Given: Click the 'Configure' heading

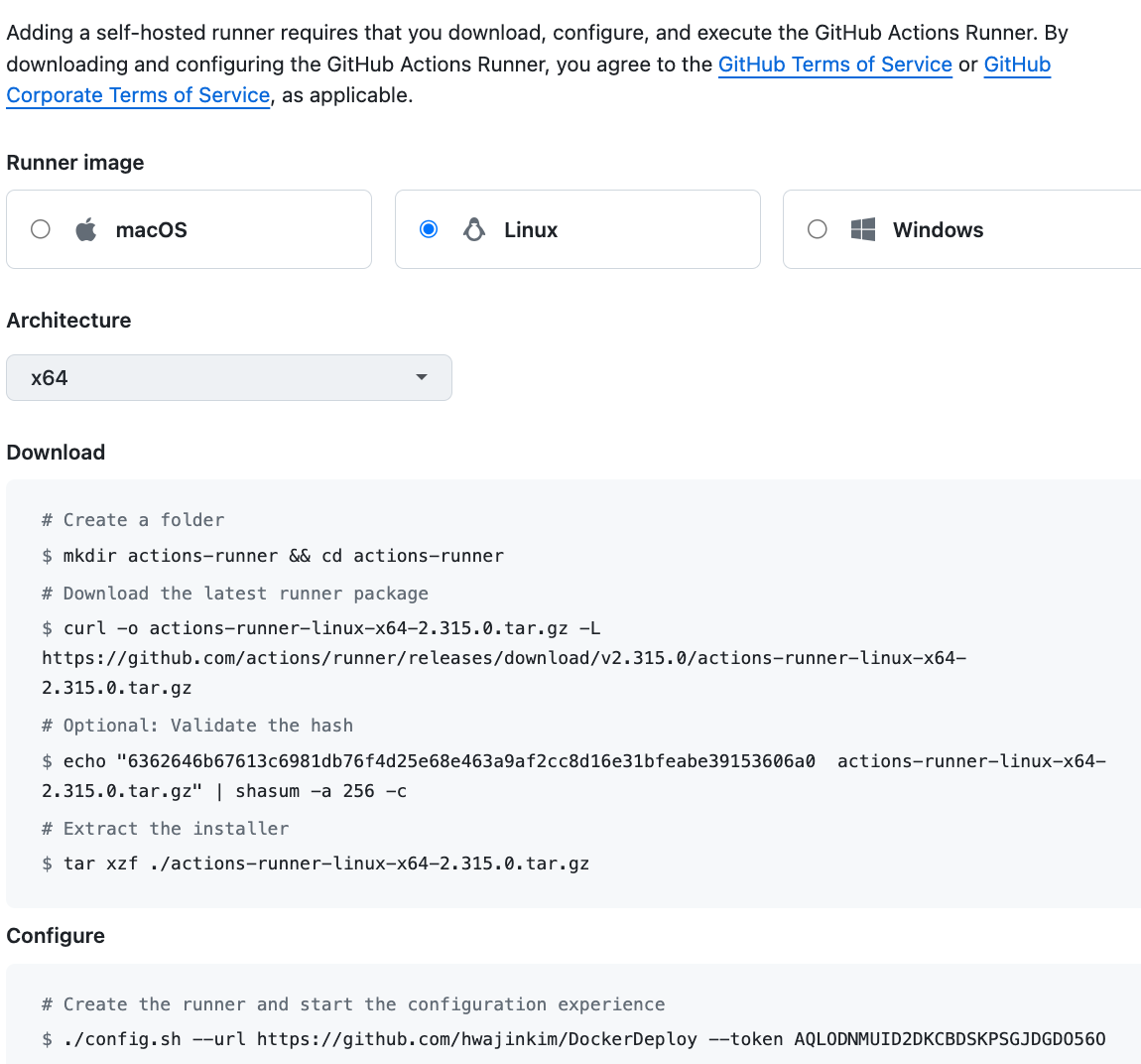Looking at the screenshot, I should pyautogui.click(x=56, y=935).
